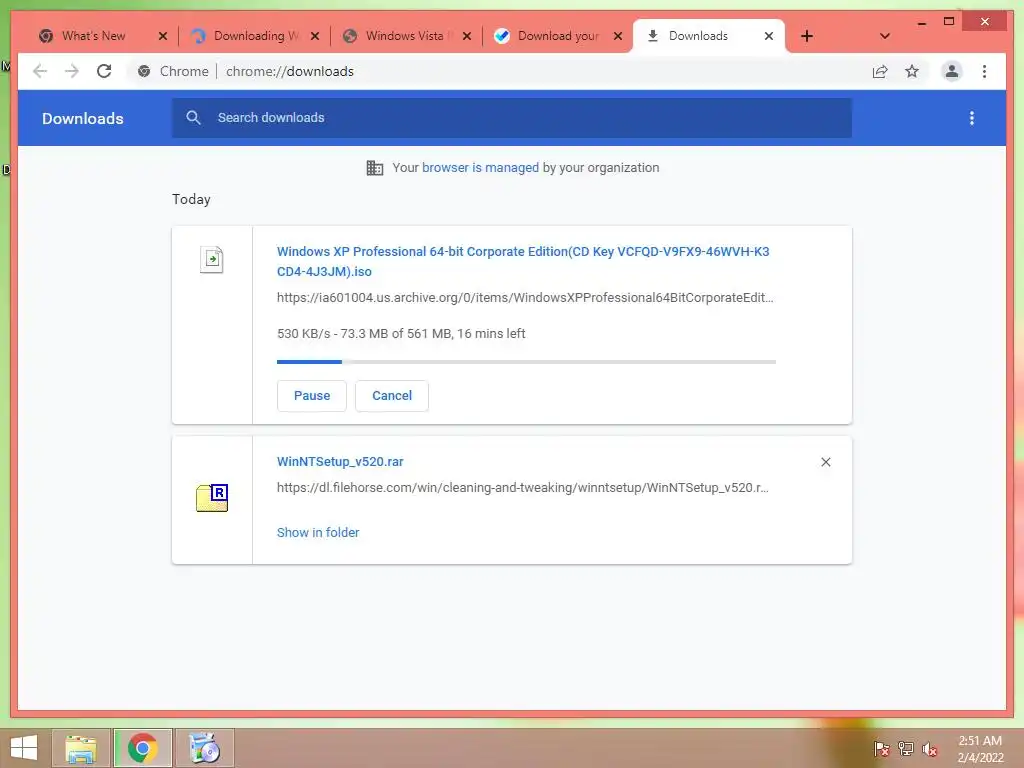
Task: Bookmark this tab with the star icon
Action: coord(912,71)
